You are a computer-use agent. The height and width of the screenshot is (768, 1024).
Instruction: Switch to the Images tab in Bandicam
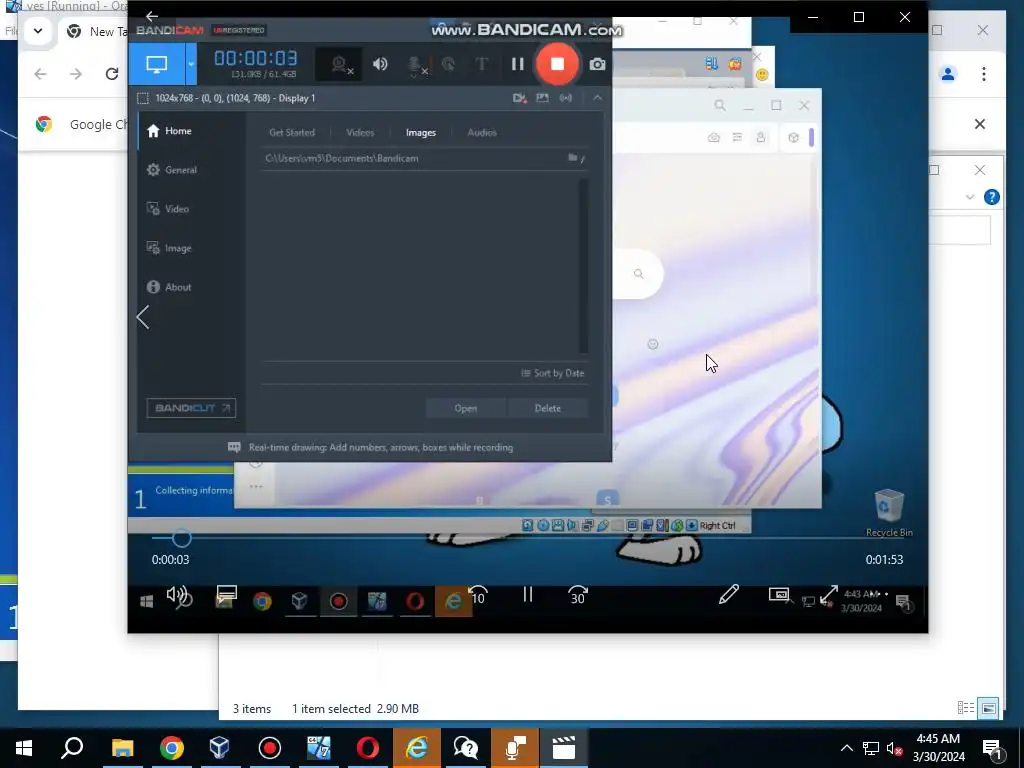(x=421, y=133)
